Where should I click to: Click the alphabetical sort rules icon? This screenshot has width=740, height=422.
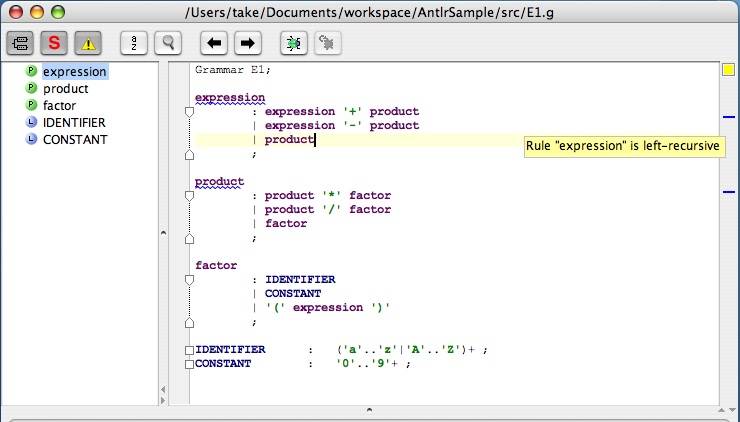[x=133, y=43]
